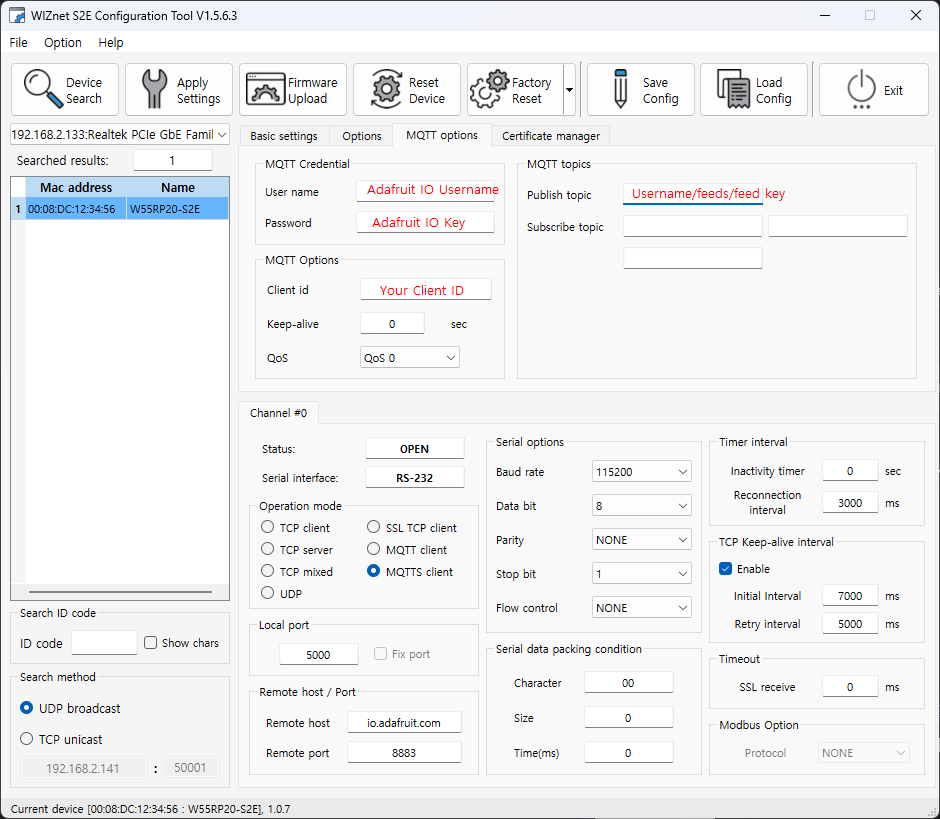Select SSL TCP client mode

pos(373,528)
